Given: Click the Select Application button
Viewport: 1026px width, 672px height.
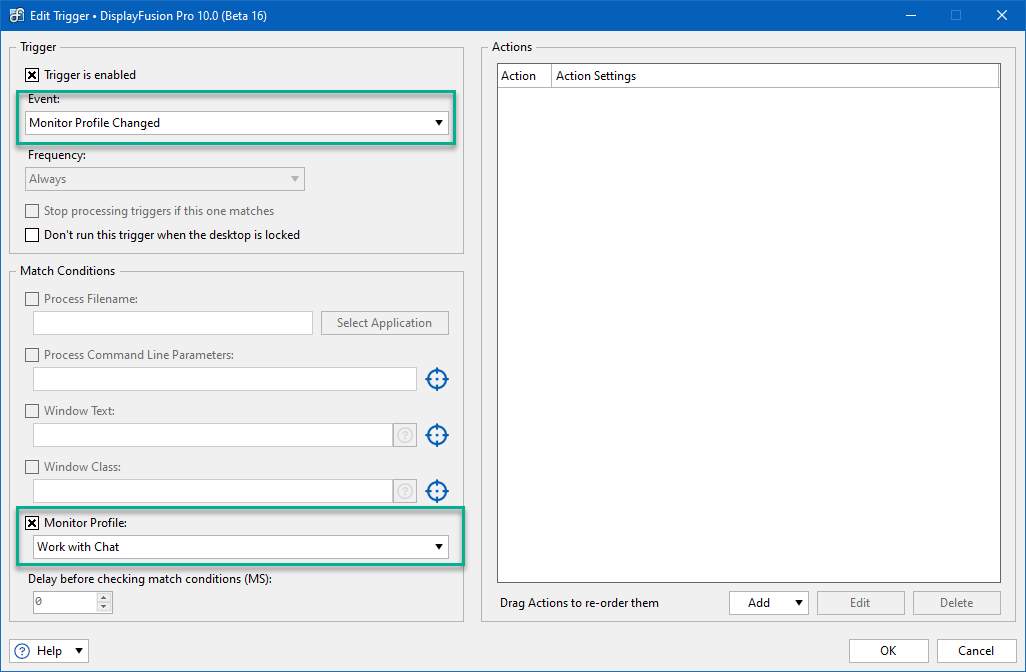Looking at the screenshot, I should (x=385, y=323).
